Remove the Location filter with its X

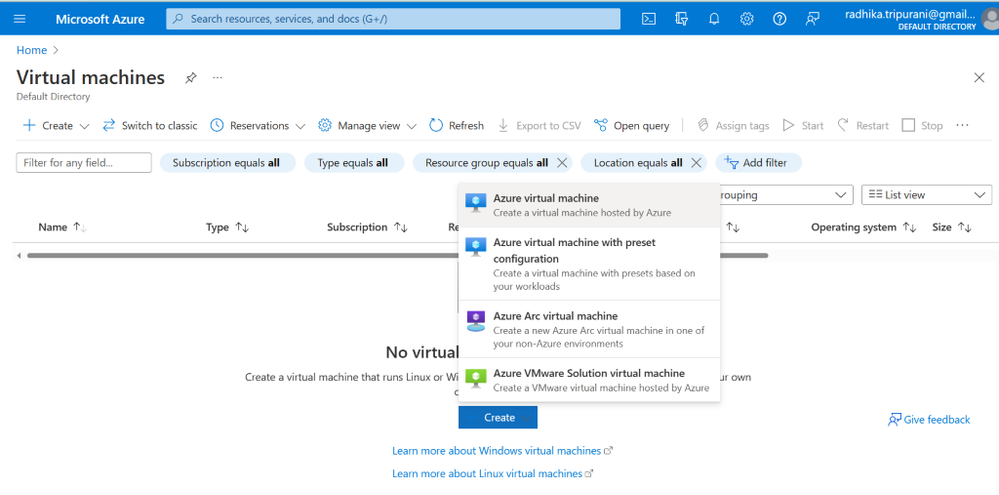click(696, 162)
